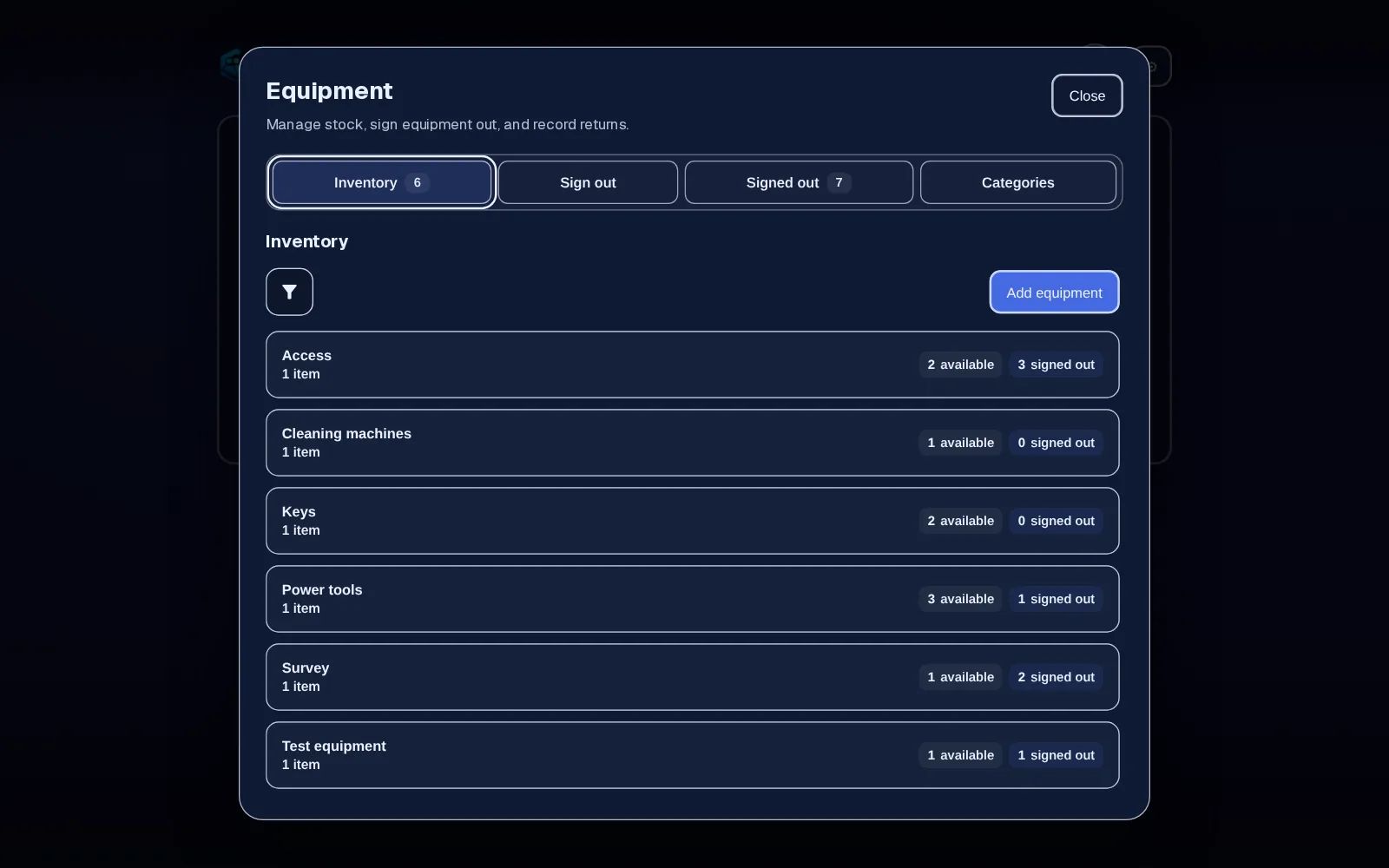Click Power tools '3 available' badge
Viewport: 1389px width, 868px height.
click(x=960, y=599)
